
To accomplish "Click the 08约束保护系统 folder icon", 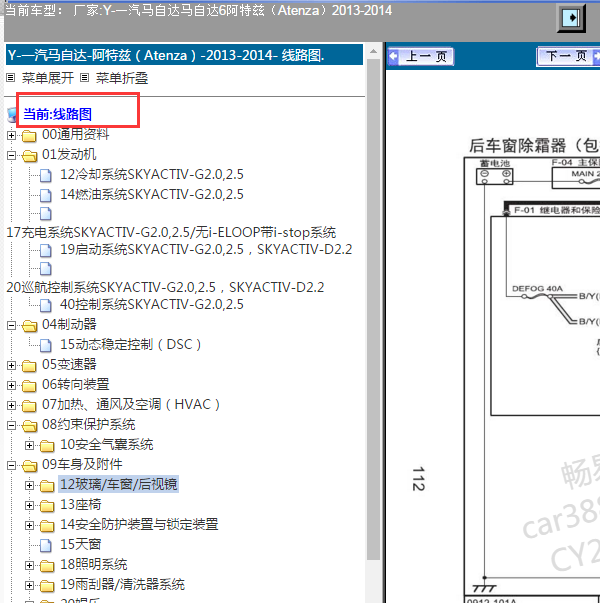I will (x=29, y=425).
